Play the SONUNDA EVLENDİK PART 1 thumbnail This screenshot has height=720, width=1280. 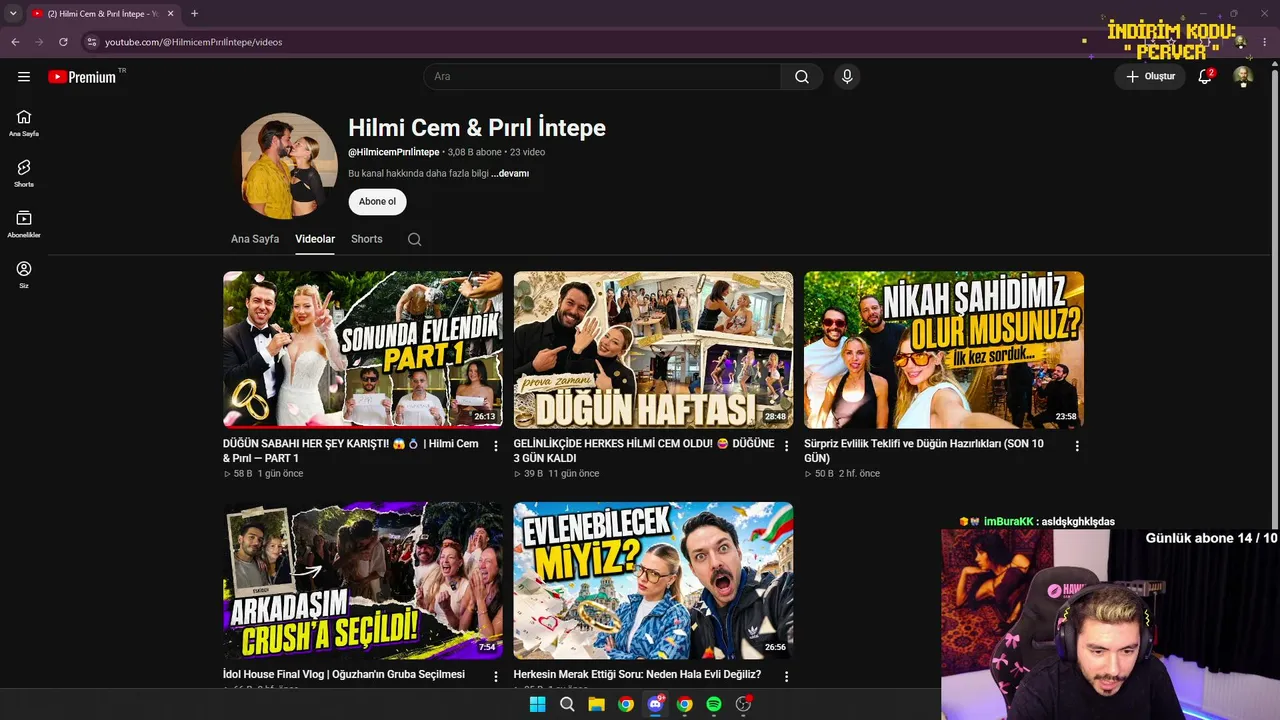[363, 350]
